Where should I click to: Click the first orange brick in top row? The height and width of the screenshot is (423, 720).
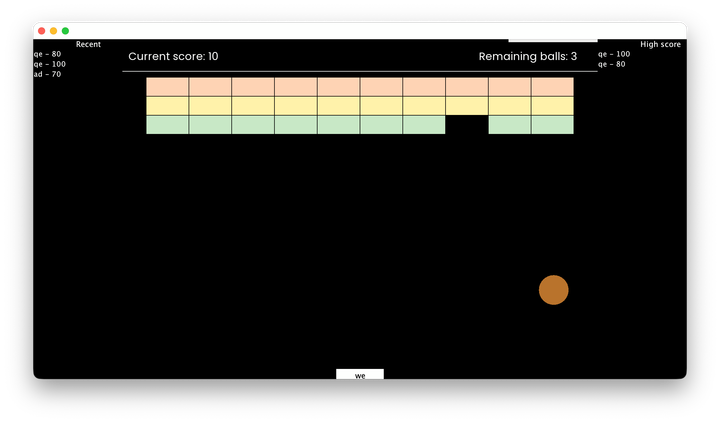167,87
